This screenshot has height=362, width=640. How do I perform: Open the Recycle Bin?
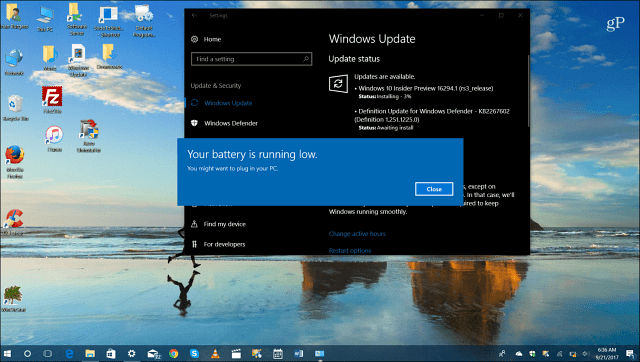click(x=16, y=108)
